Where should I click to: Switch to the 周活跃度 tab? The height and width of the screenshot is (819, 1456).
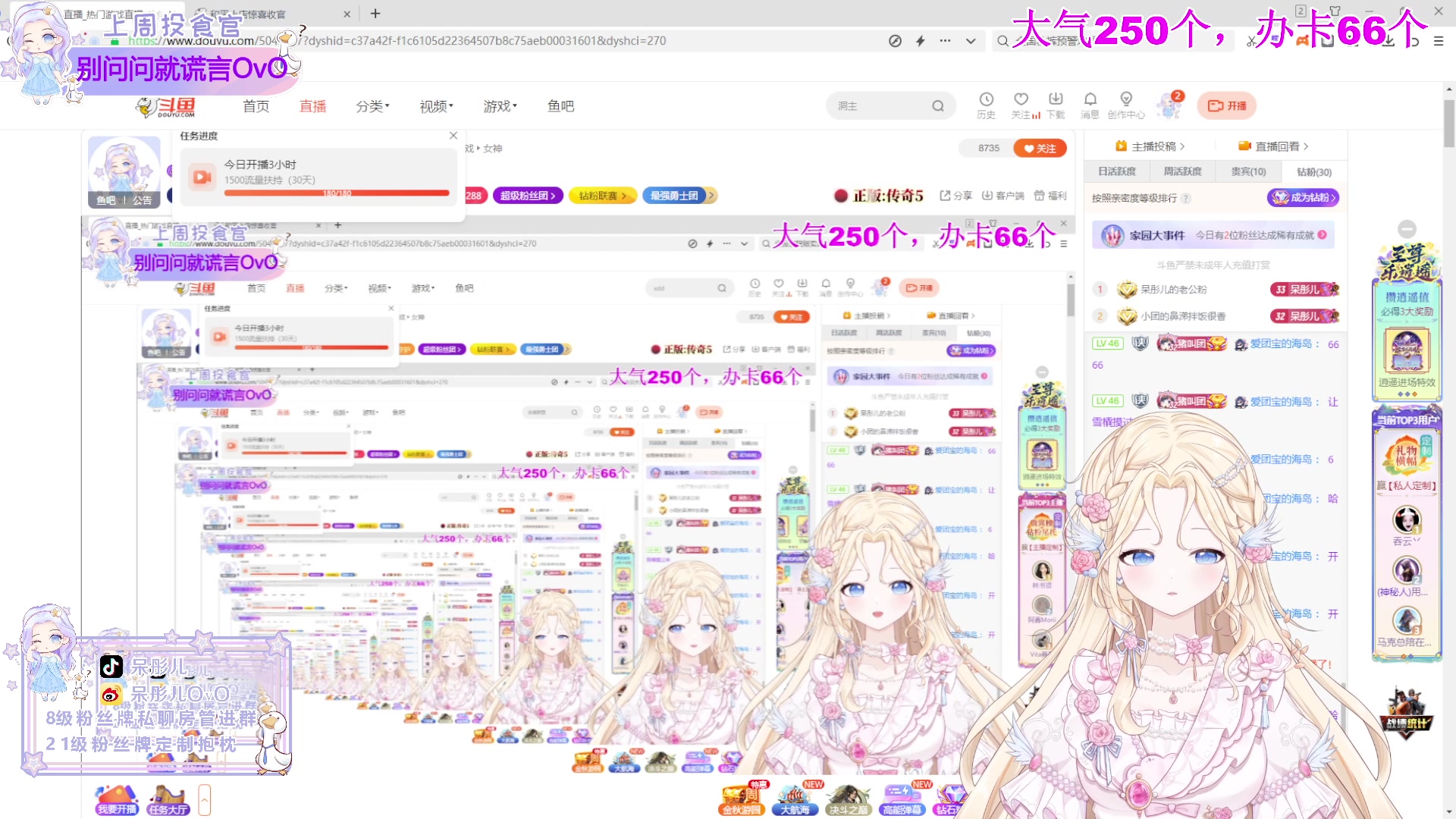tap(1182, 171)
